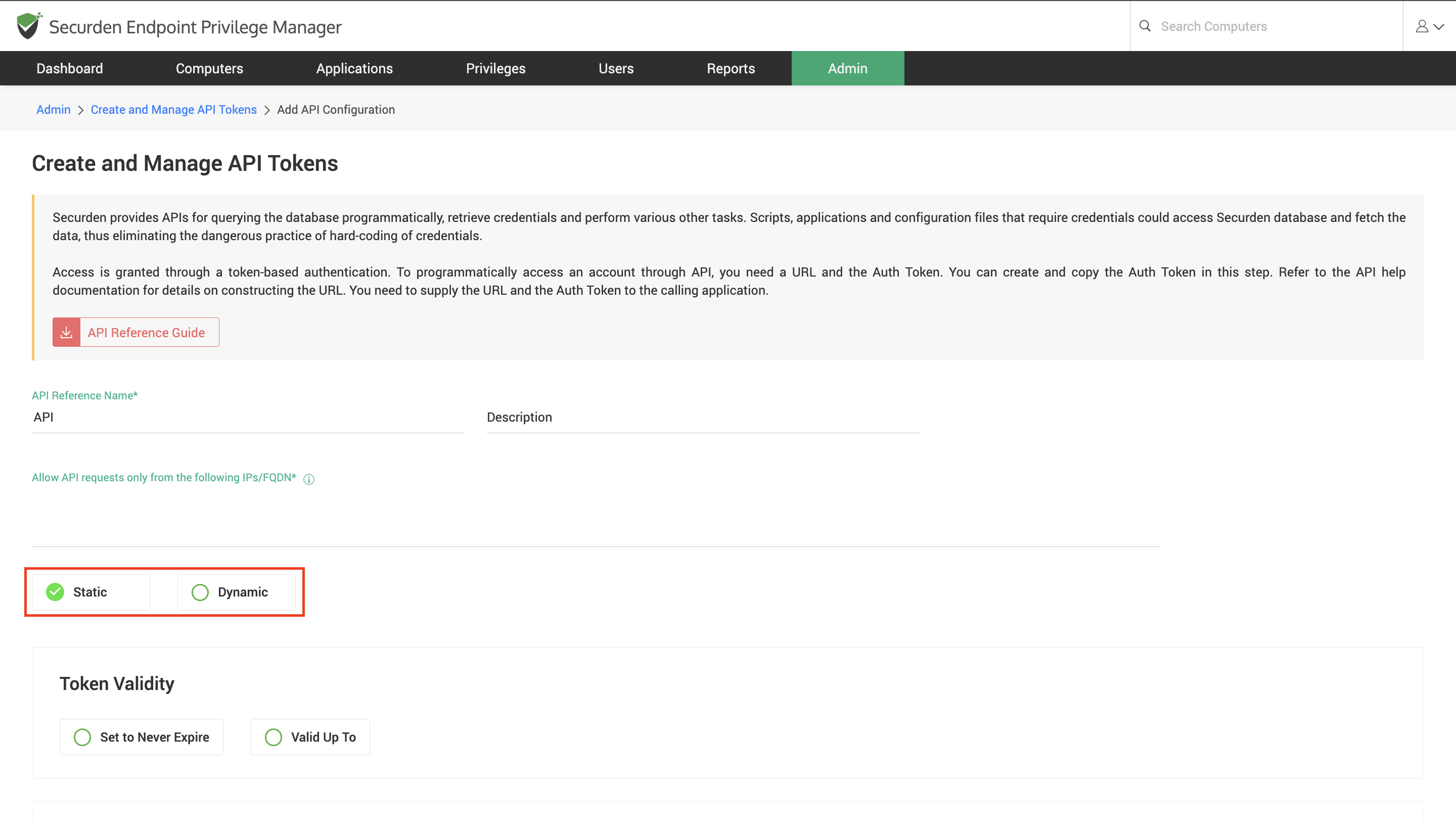Click the API Reference Name field
1456x822 pixels.
[x=248, y=417]
